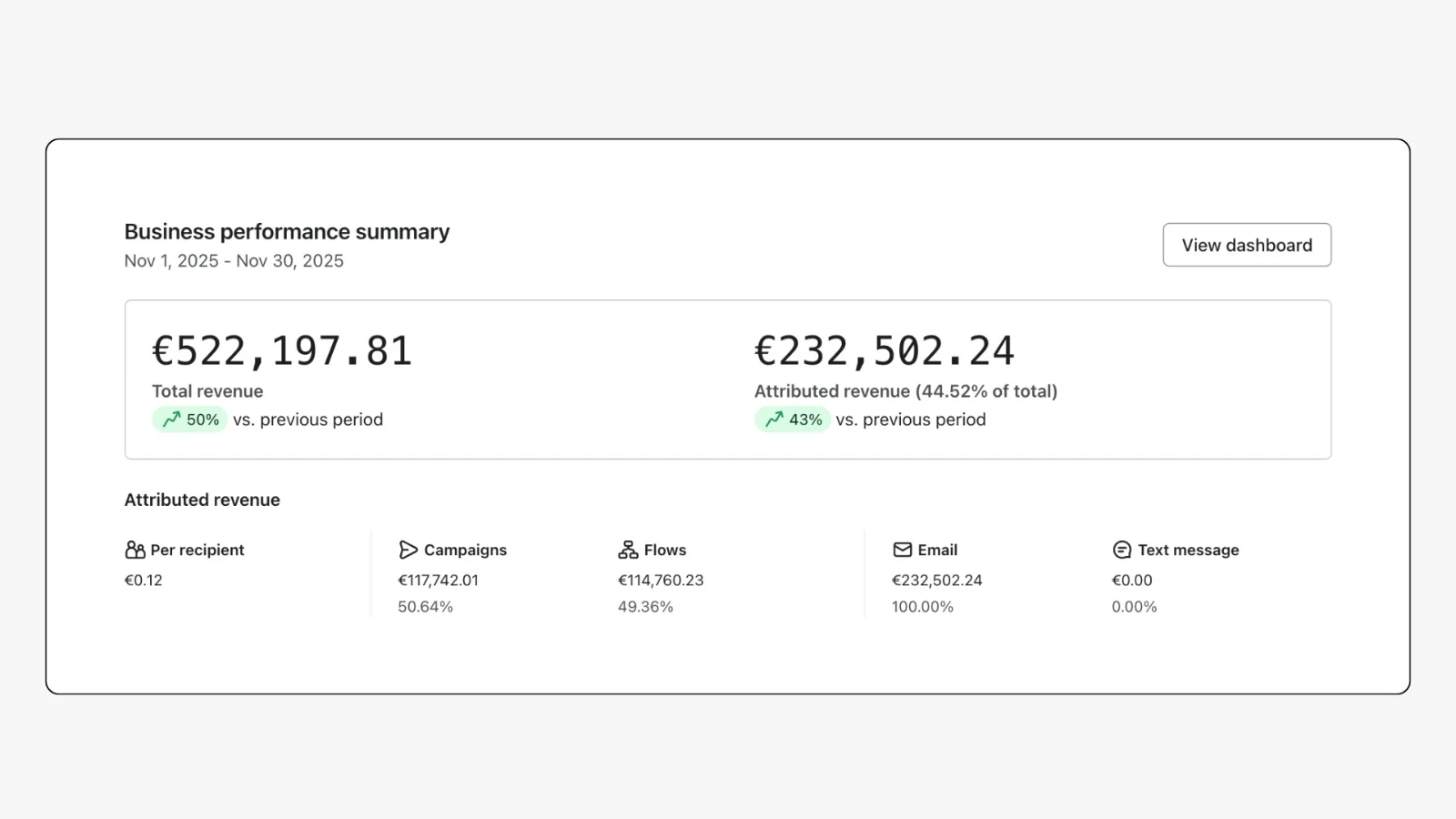1456x819 pixels.
Task: Click the Campaigns revenue value €117,742.01
Action: (x=439, y=580)
